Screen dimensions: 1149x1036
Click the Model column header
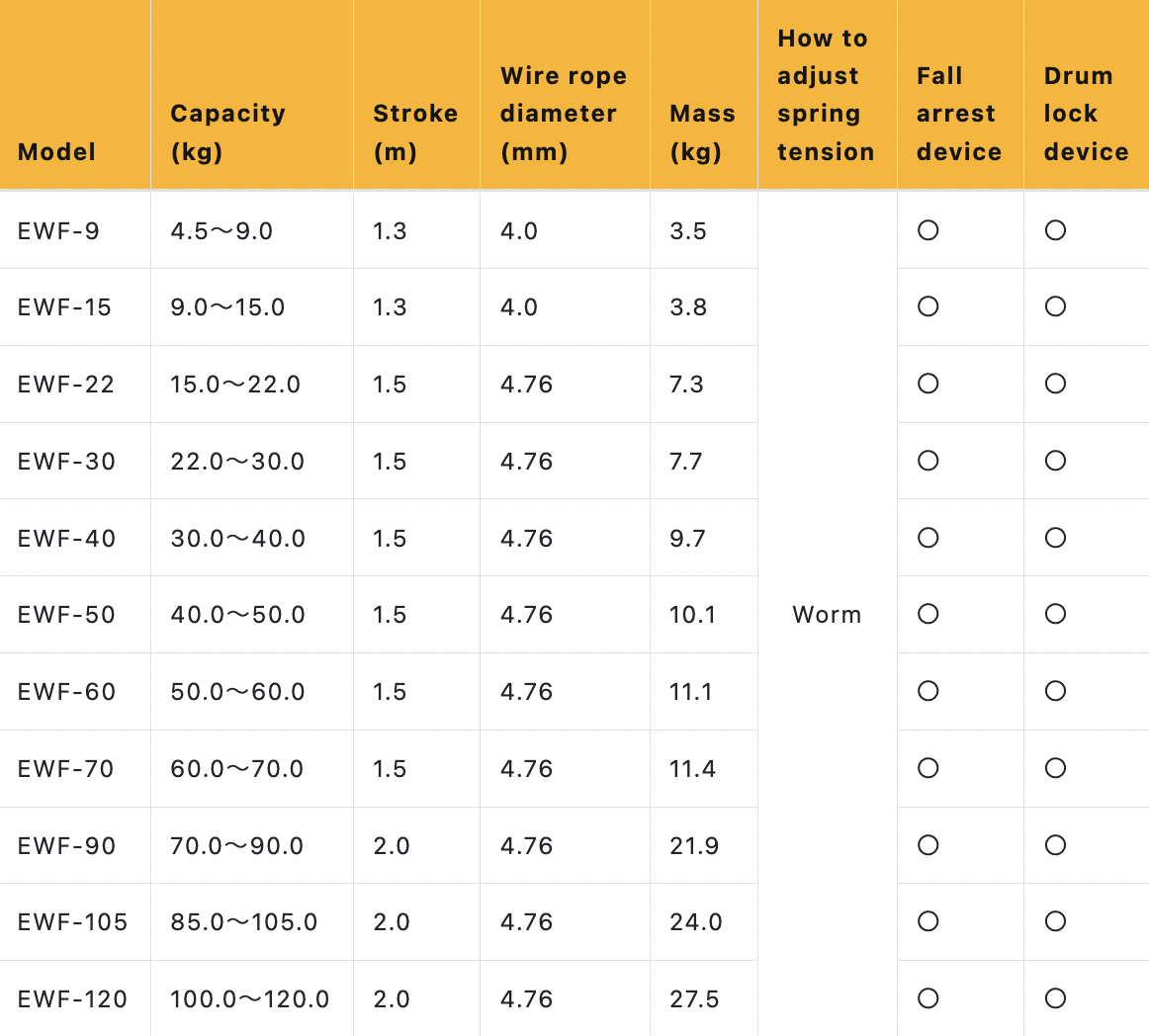[x=57, y=152]
